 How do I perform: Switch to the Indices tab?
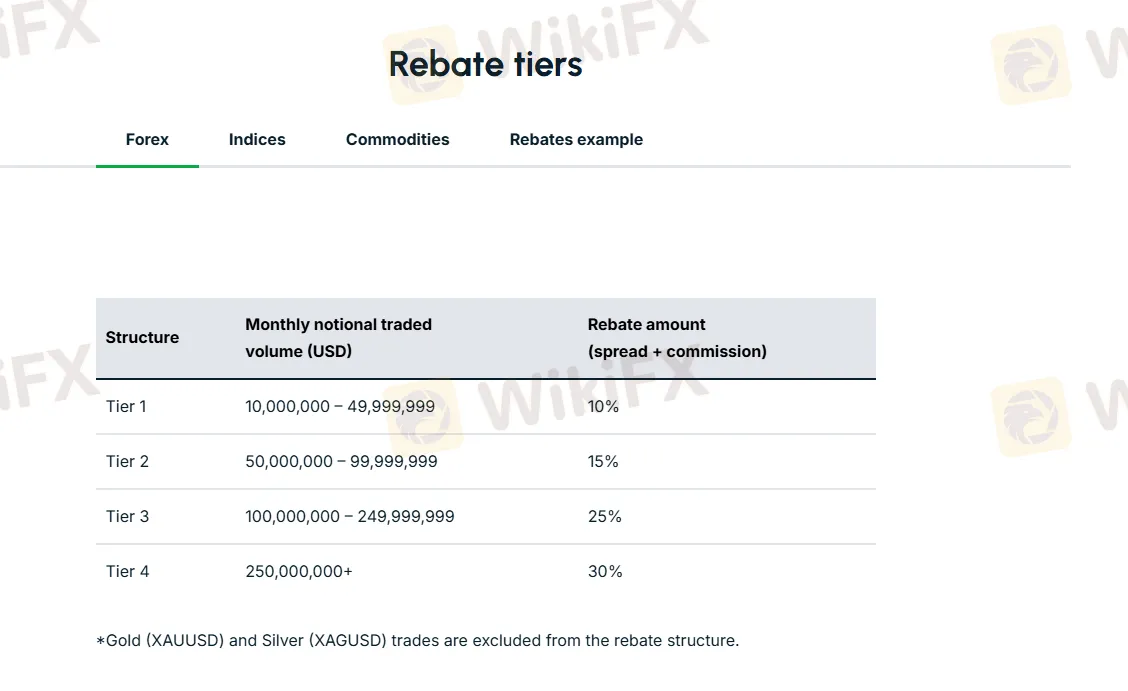257,139
